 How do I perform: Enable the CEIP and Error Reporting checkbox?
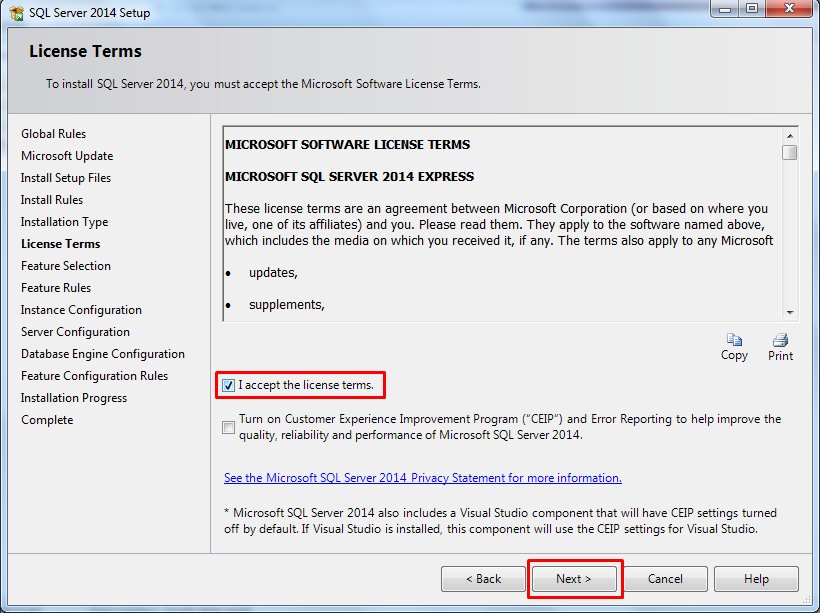coord(229,427)
